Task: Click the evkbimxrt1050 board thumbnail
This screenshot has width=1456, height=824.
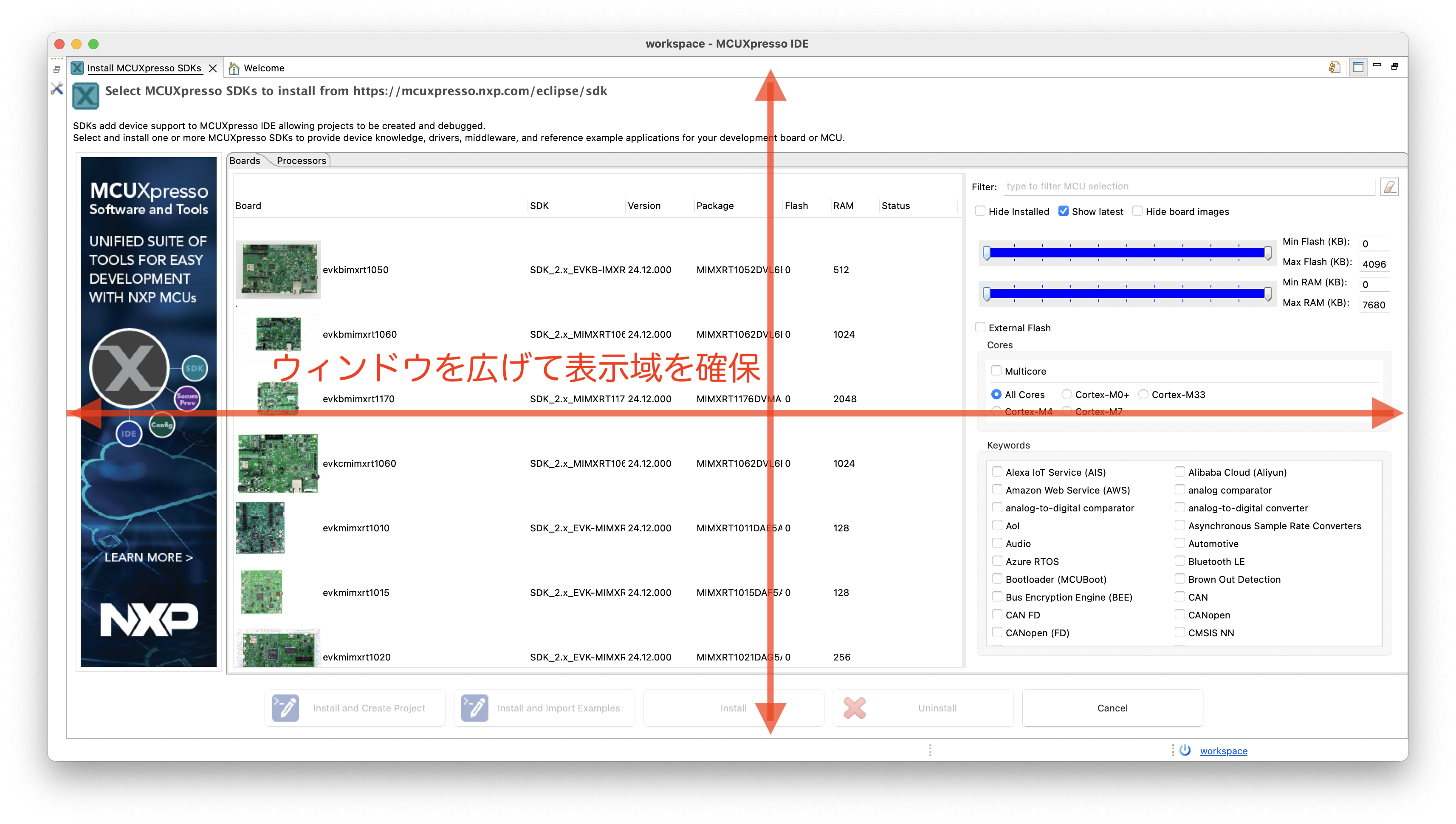Action: [x=278, y=269]
